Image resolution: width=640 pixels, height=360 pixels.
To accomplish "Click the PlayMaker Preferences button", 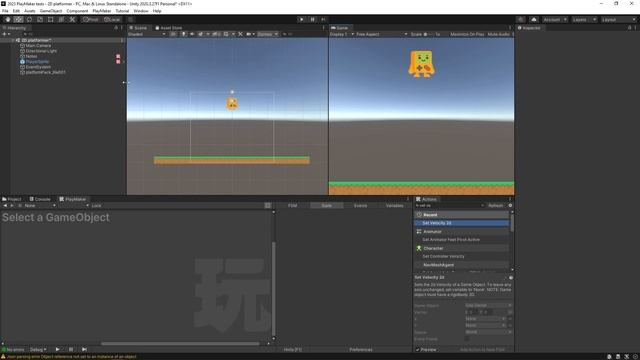I will click(x=361, y=350).
